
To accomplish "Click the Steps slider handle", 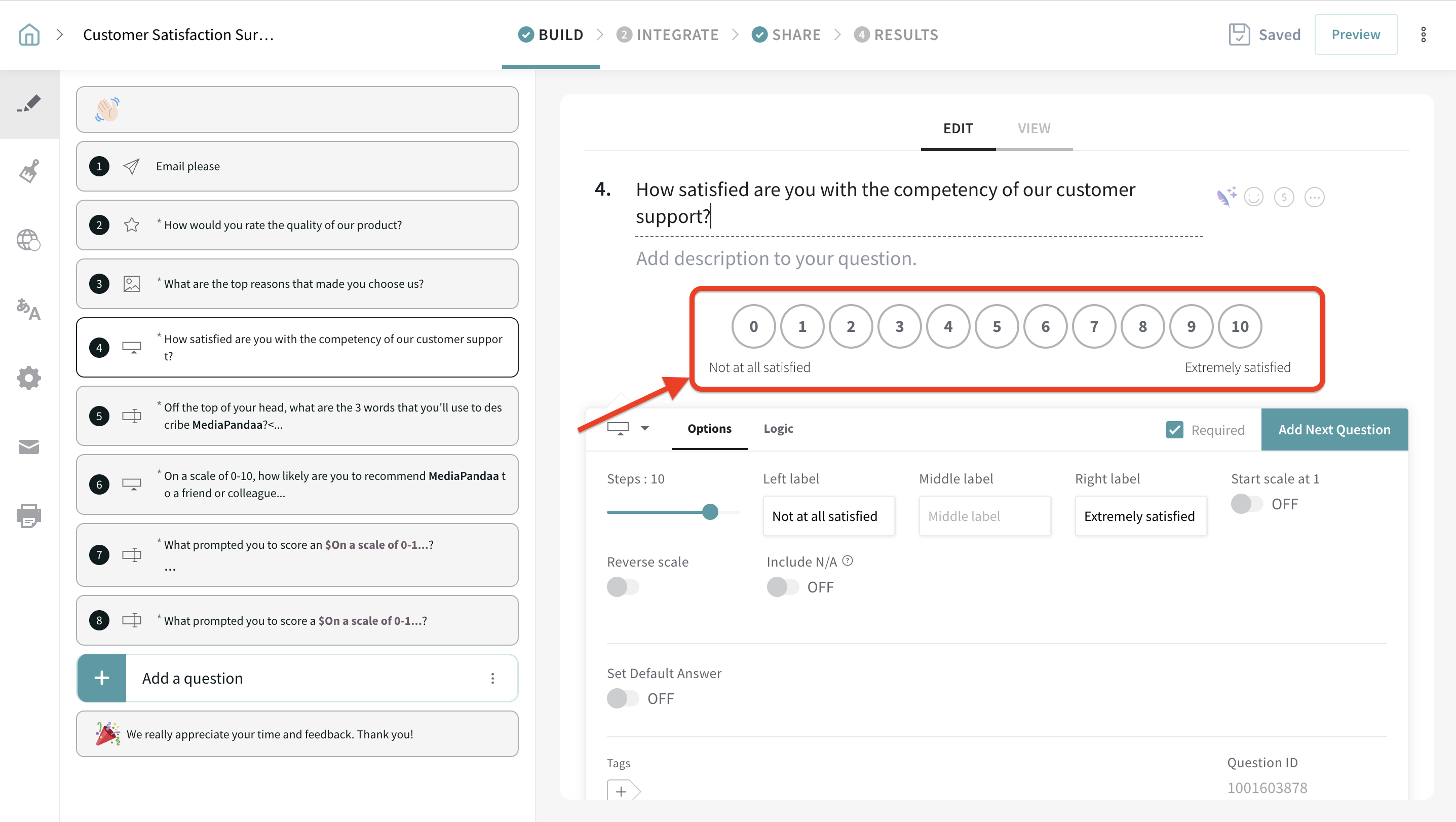I will point(710,512).
